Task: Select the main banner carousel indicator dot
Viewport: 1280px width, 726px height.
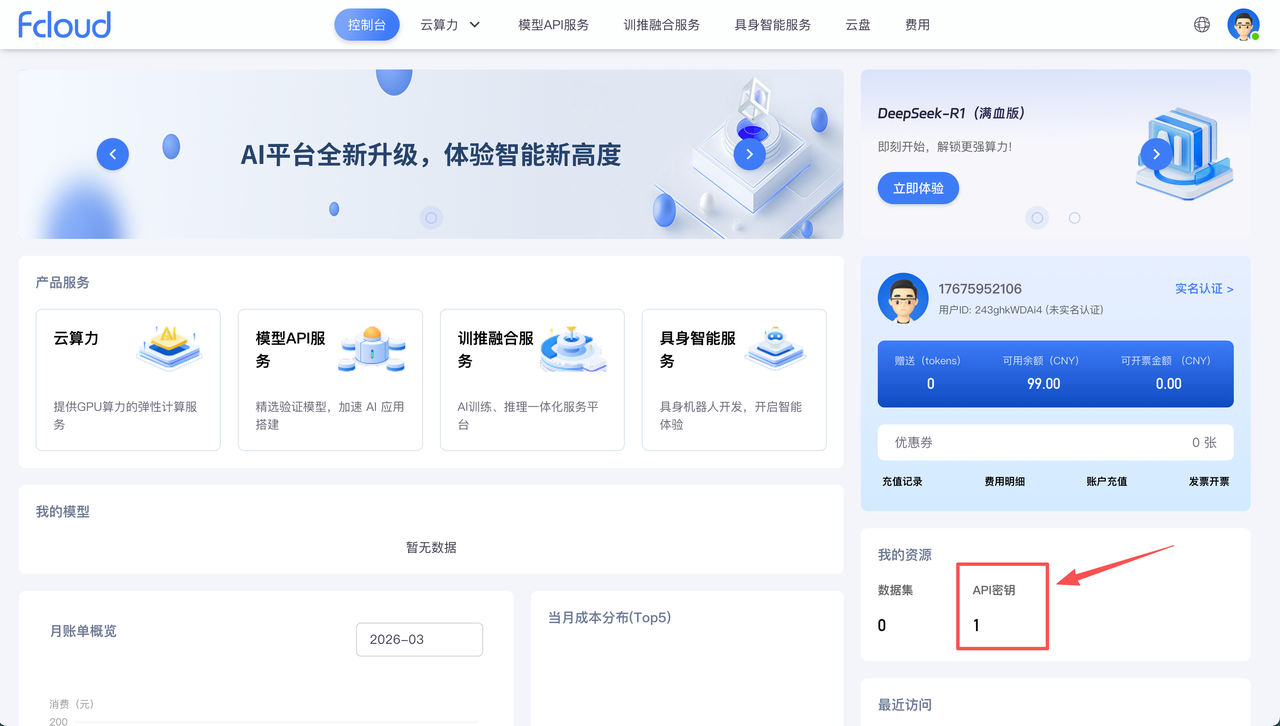Action: (431, 217)
